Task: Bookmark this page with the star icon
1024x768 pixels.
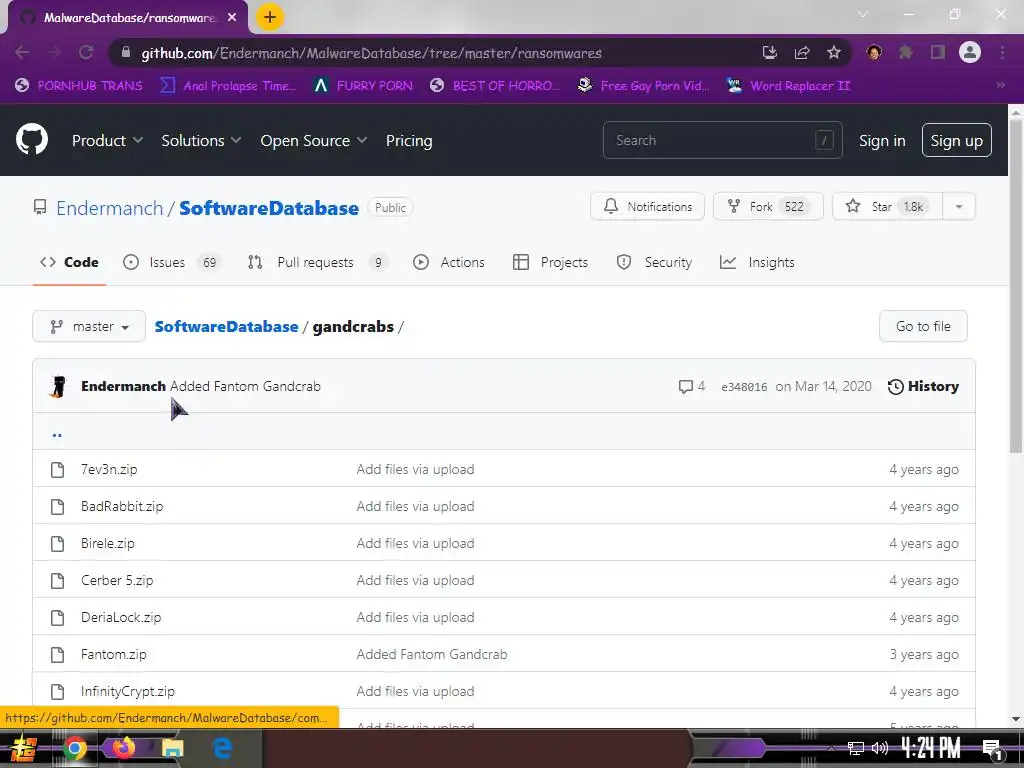Action: [x=833, y=53]
